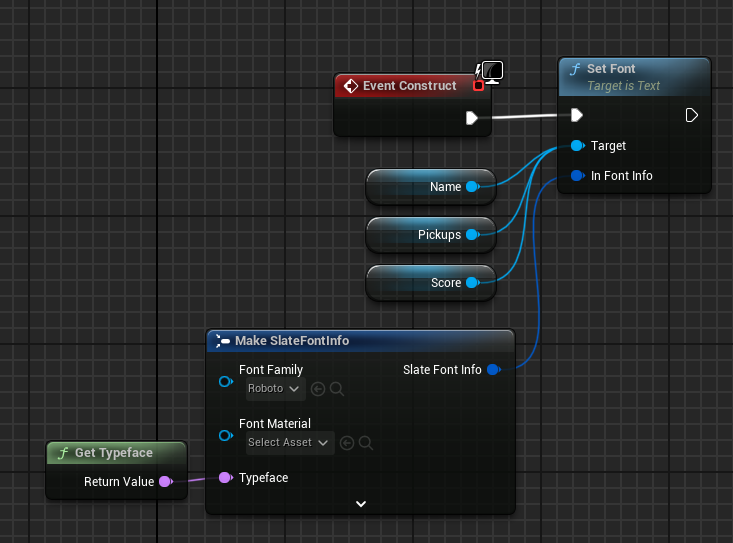Screen dimensions: 733x543
Task: Click the In Font Info input pin
Action: (x=578, y=176)
